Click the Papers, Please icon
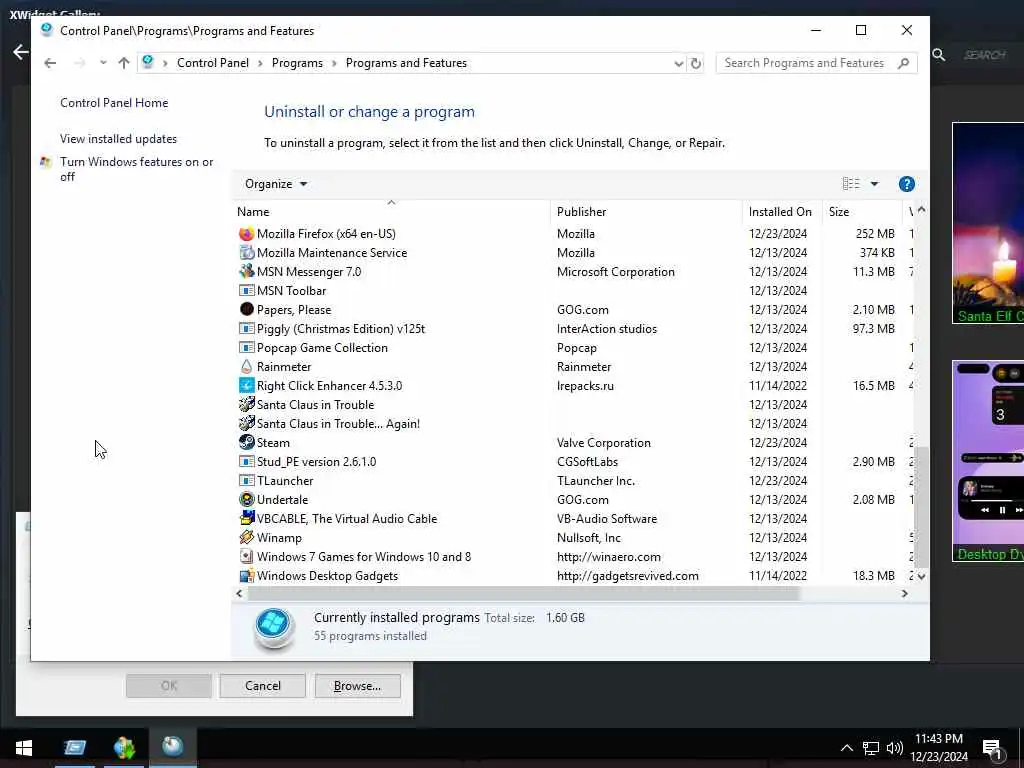 point(246,310)
